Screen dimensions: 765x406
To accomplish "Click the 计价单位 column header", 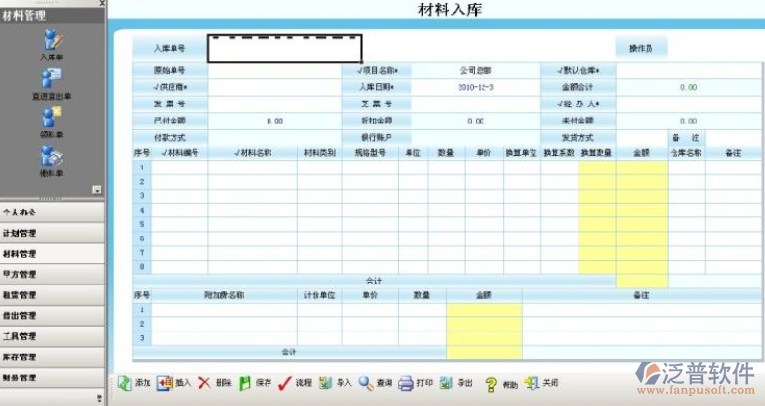I will pyautogui.click(x=320, y=295).
